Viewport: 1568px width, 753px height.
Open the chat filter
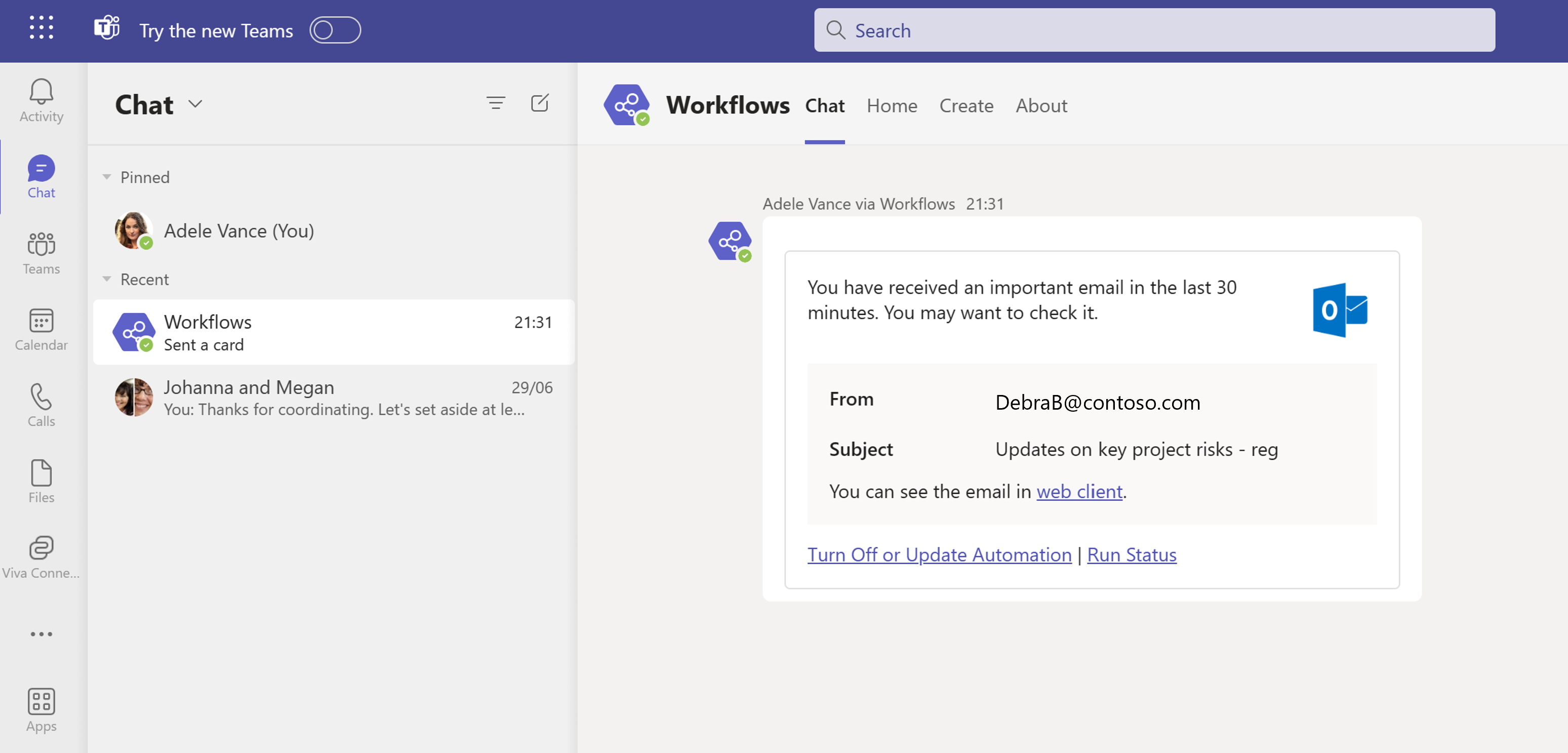coord(496,103)
